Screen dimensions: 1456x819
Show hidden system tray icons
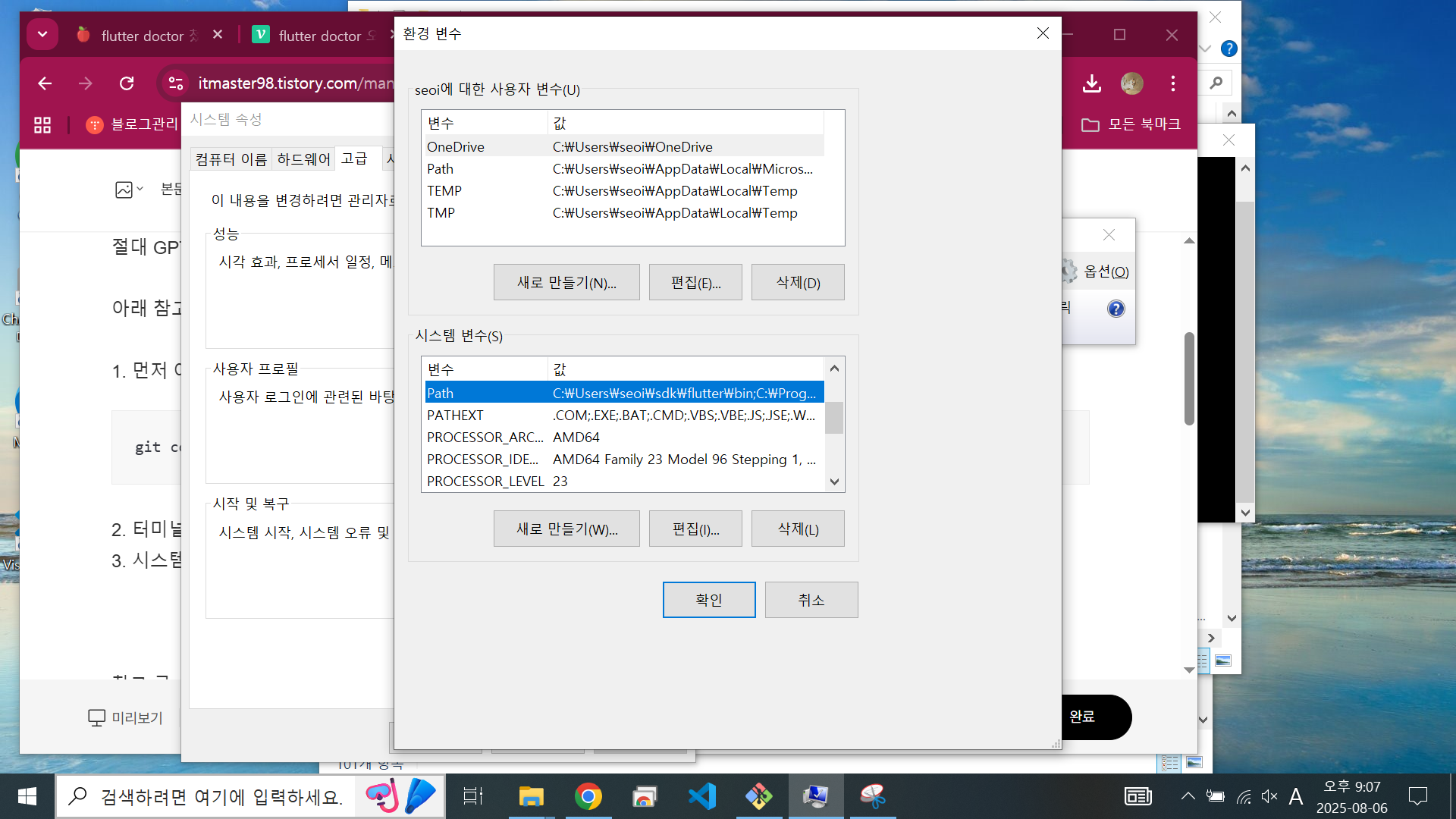click(x=1188, y=796)
